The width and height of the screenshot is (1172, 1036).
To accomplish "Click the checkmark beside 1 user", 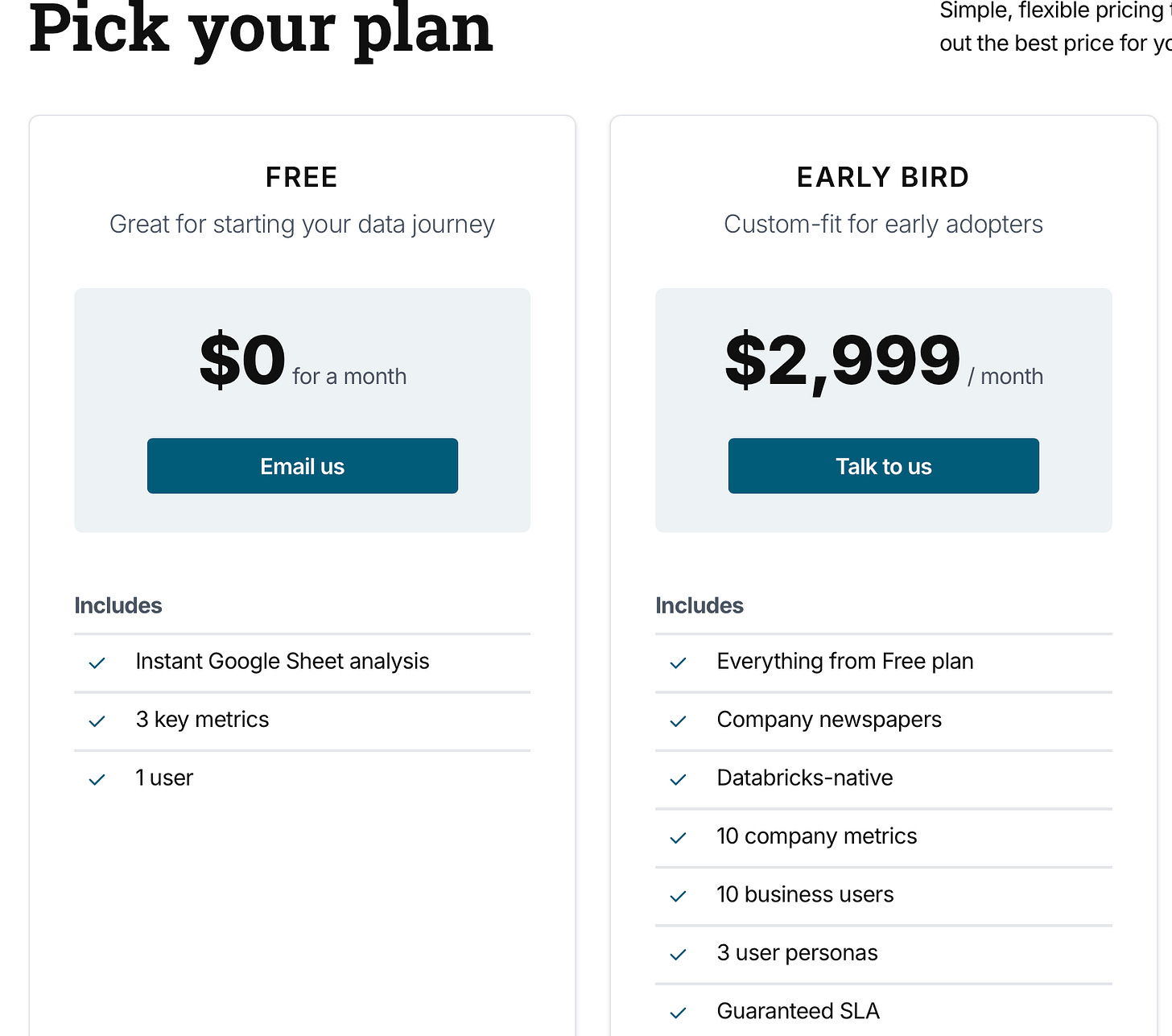I will [97, 780].
